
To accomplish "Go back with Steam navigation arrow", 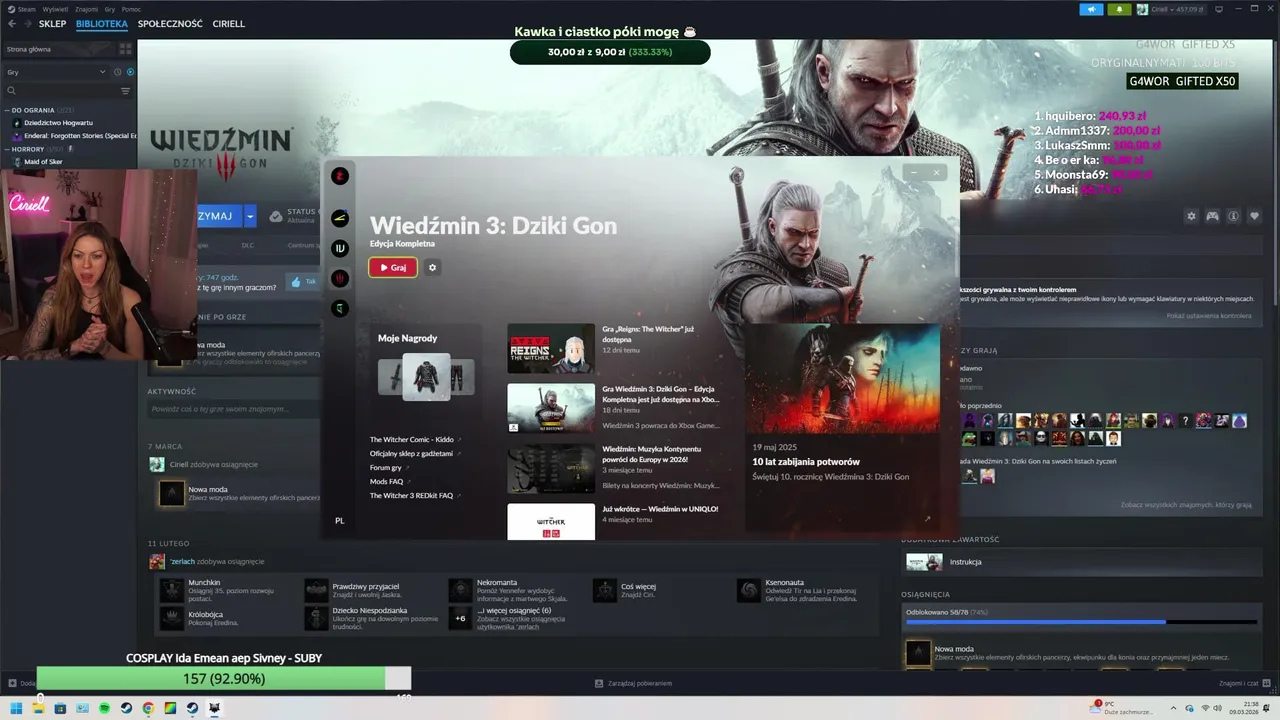I will pos(12,24).
